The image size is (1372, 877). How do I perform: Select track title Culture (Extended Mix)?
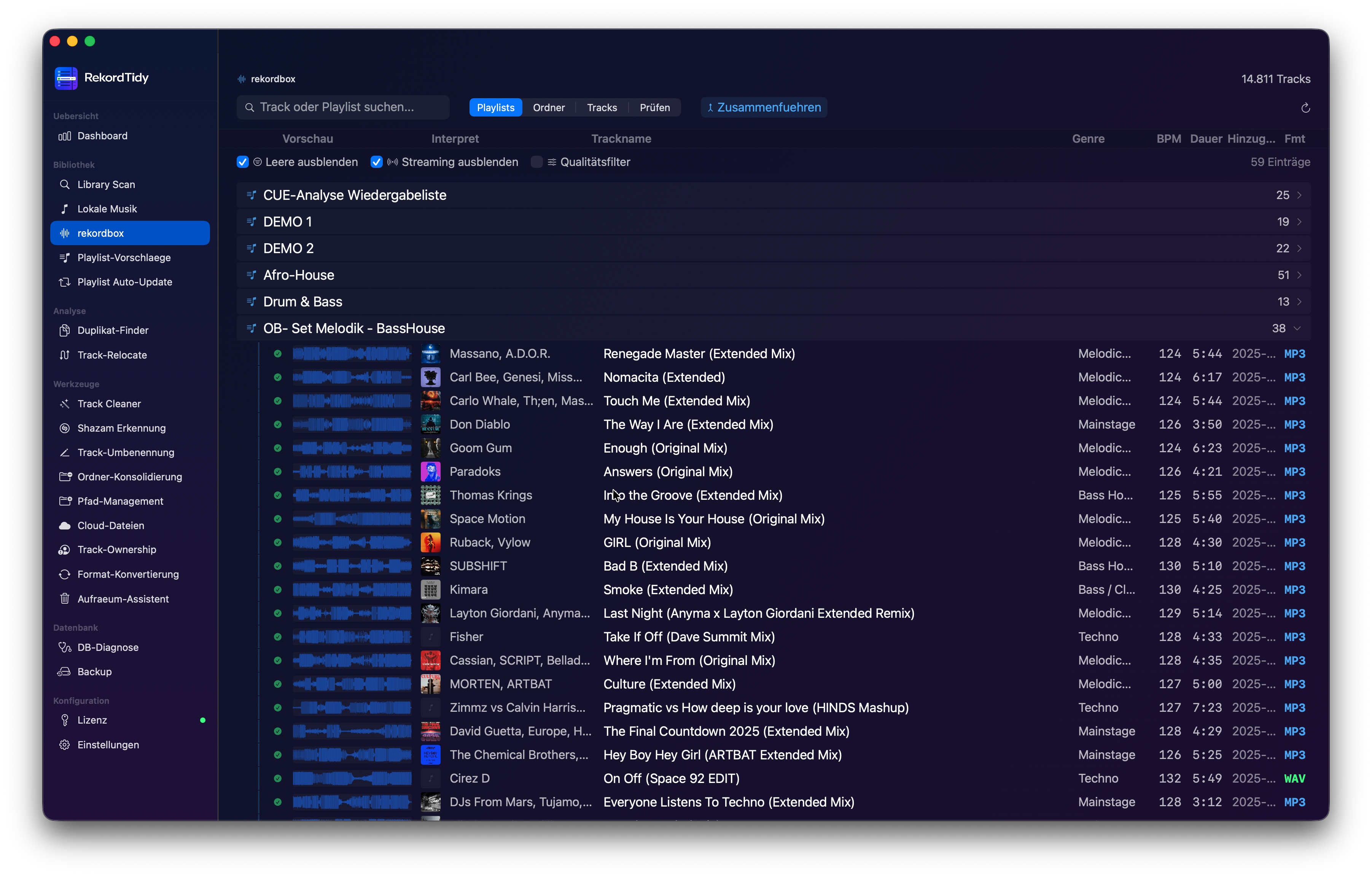pos(670,684)
